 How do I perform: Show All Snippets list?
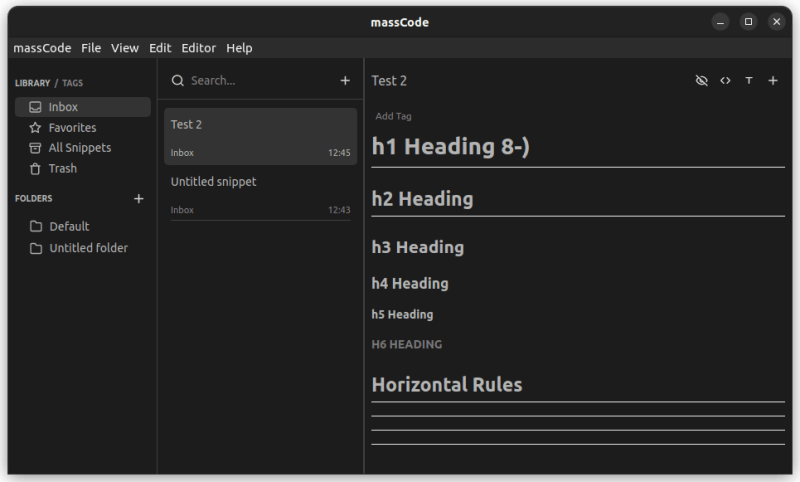(x=79, y=148)
